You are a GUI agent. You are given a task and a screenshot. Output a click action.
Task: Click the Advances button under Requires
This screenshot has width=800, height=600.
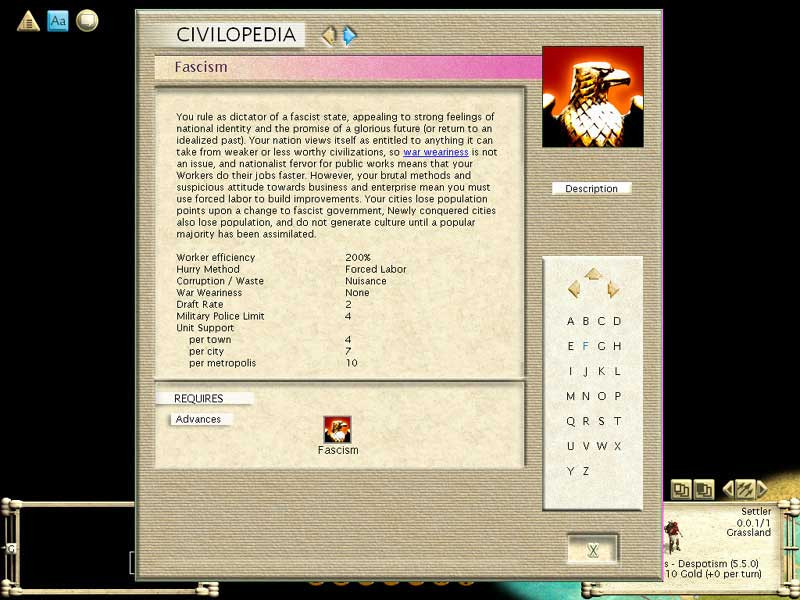point(199,419)
